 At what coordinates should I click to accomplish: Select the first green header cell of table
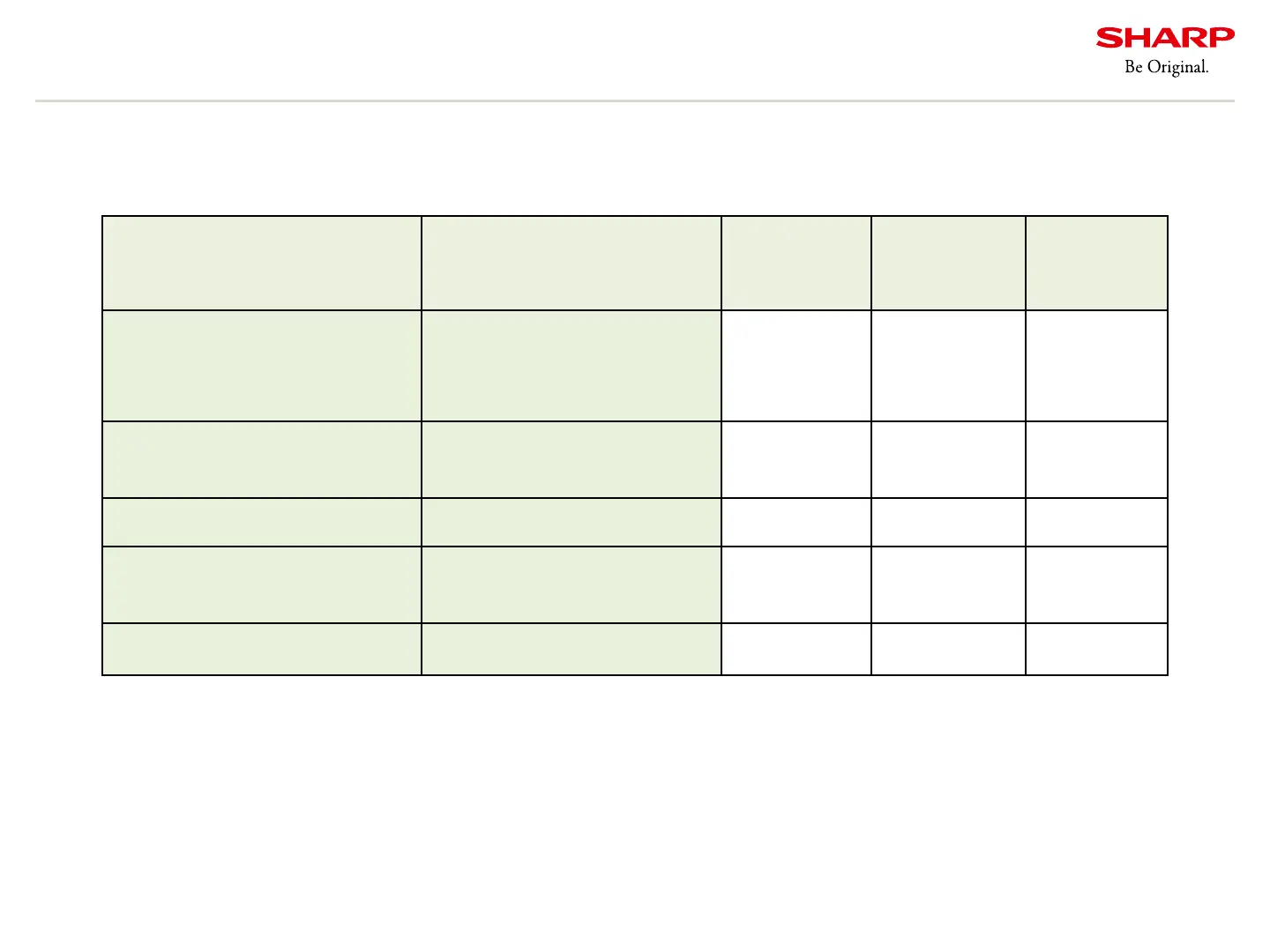click(262, 263)
